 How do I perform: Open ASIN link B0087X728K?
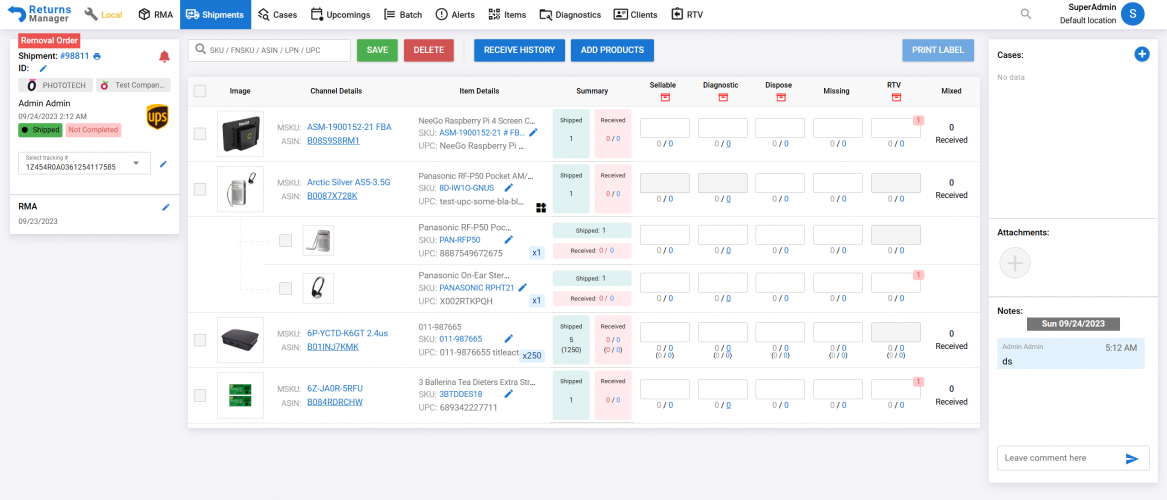[x=332, y=196]
